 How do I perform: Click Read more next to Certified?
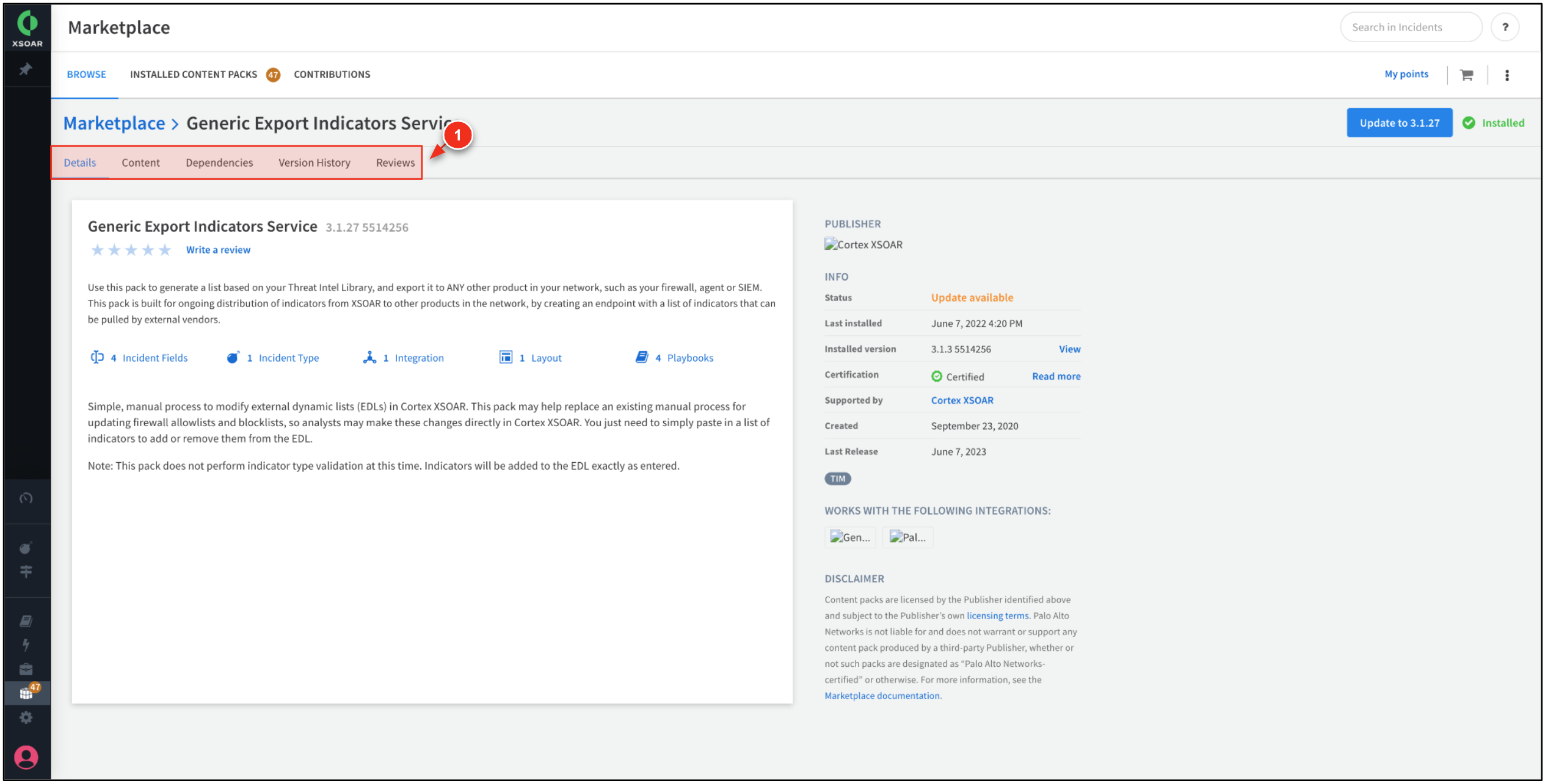[1056, 377]
